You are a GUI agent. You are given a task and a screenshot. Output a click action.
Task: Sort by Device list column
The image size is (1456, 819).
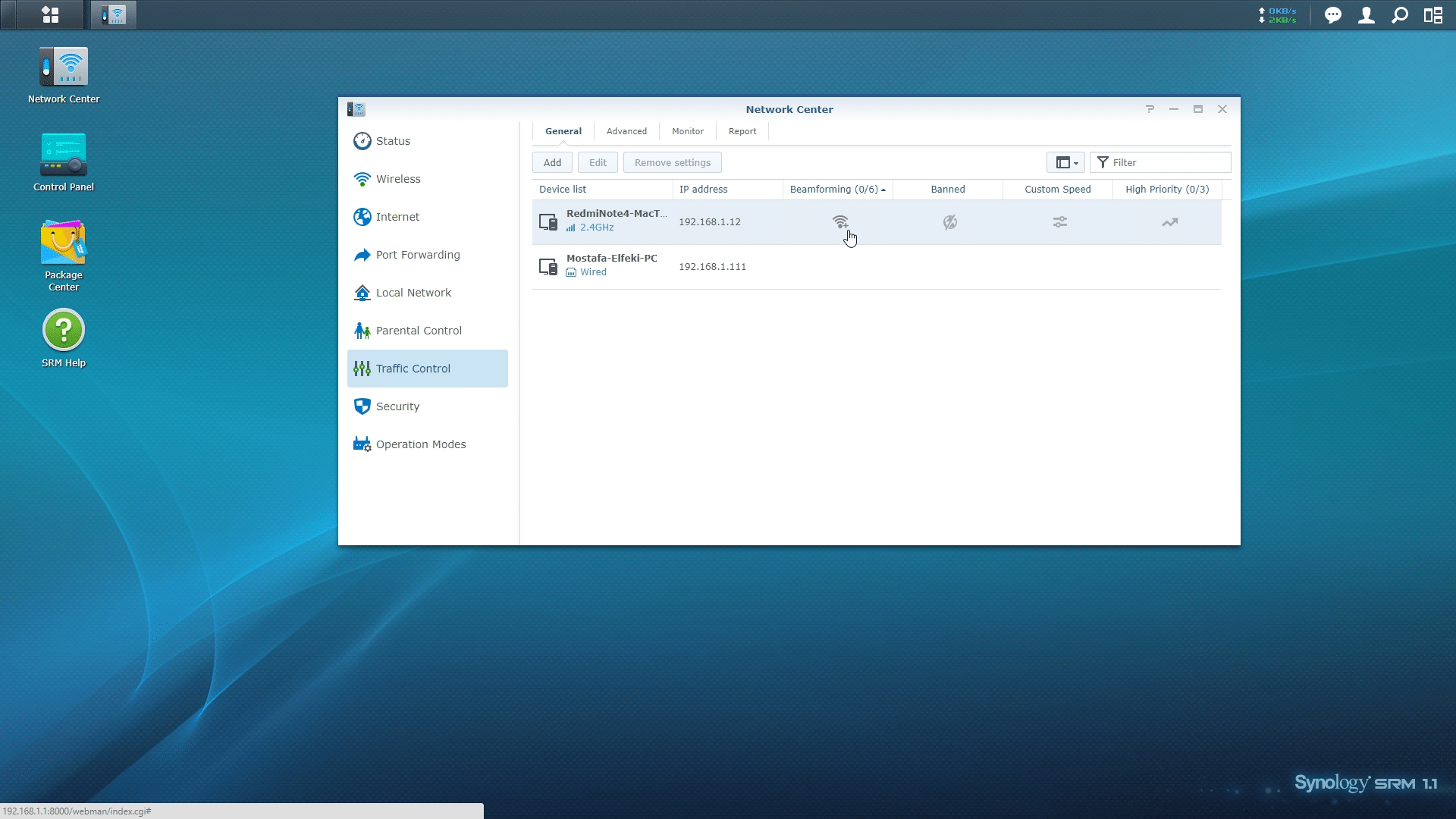pos(602,190)
